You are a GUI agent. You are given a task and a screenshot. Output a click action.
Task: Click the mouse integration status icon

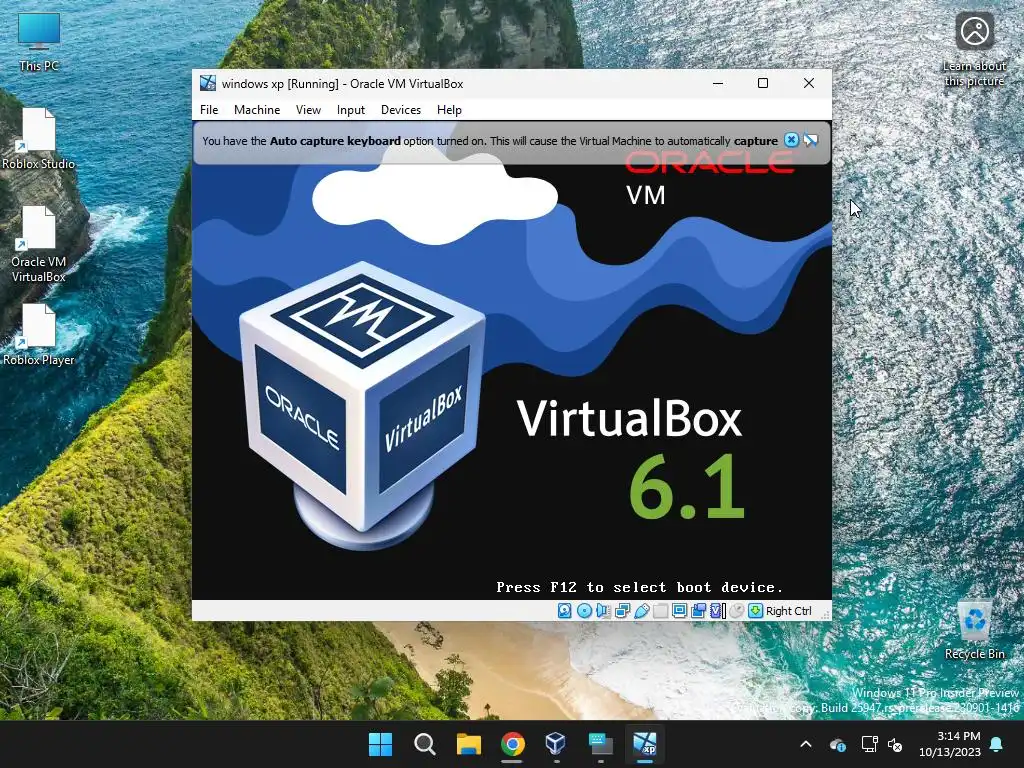pos(737,611)
